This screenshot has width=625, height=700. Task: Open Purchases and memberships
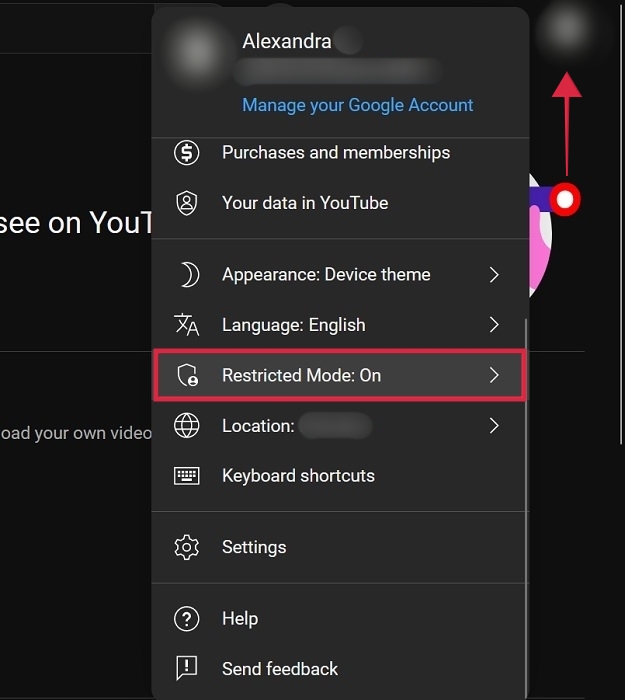coord(340,153)
